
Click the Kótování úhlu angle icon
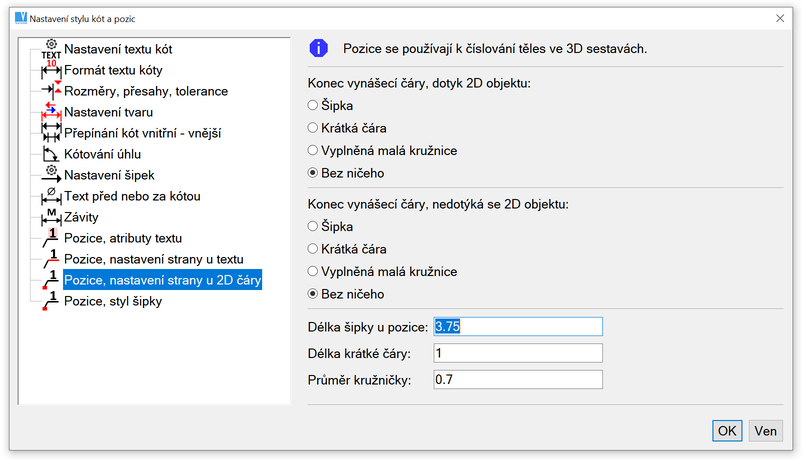pyautogui.click(x=52, y=154)
